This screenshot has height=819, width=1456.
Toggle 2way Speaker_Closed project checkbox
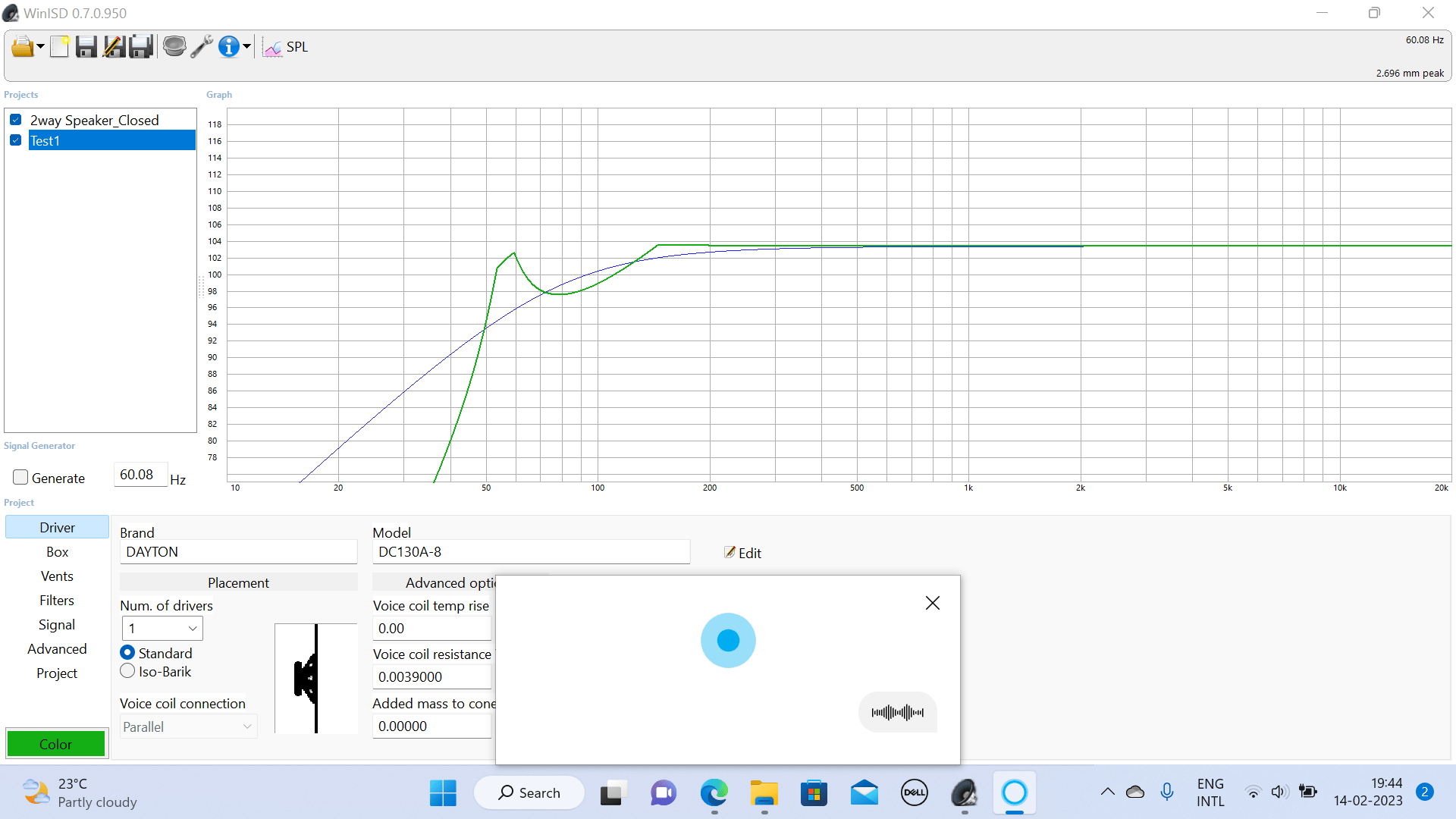tap(16, 120)
